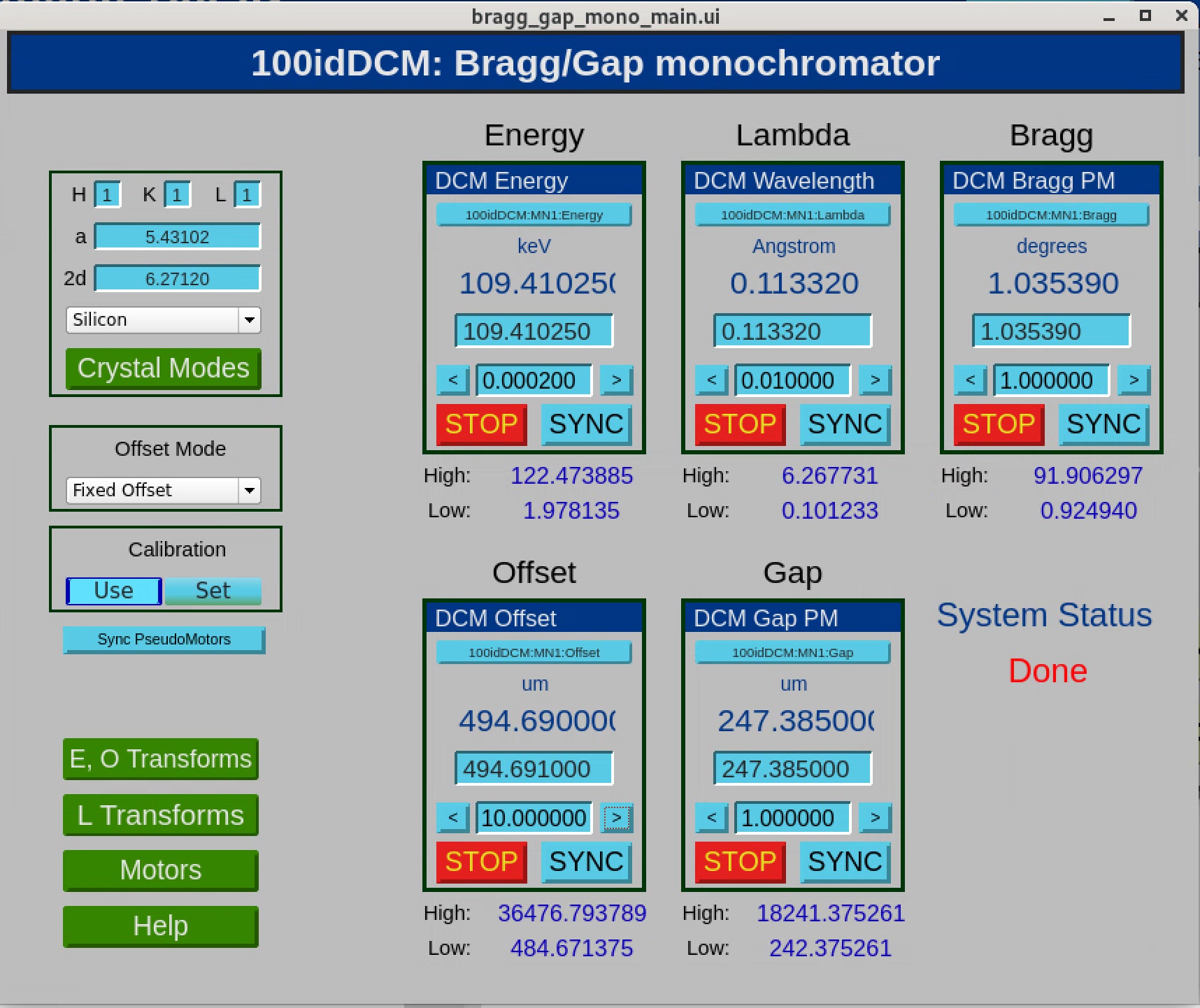
Task: Decrease DCM Gap with the left arrow
Action: pyautogui.click(x=711, y=818)
